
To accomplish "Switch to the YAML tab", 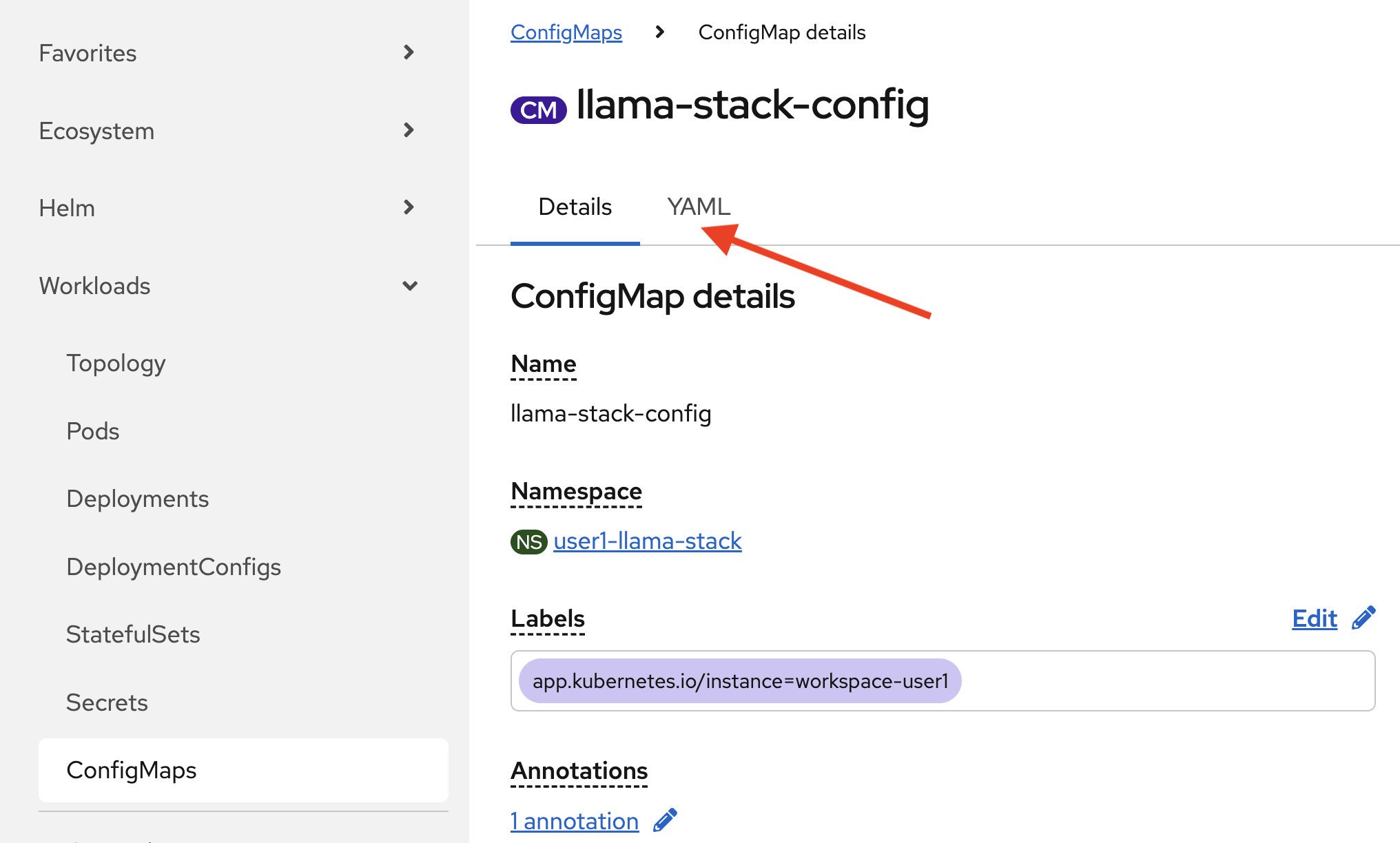I will click(x=698, y=206).
